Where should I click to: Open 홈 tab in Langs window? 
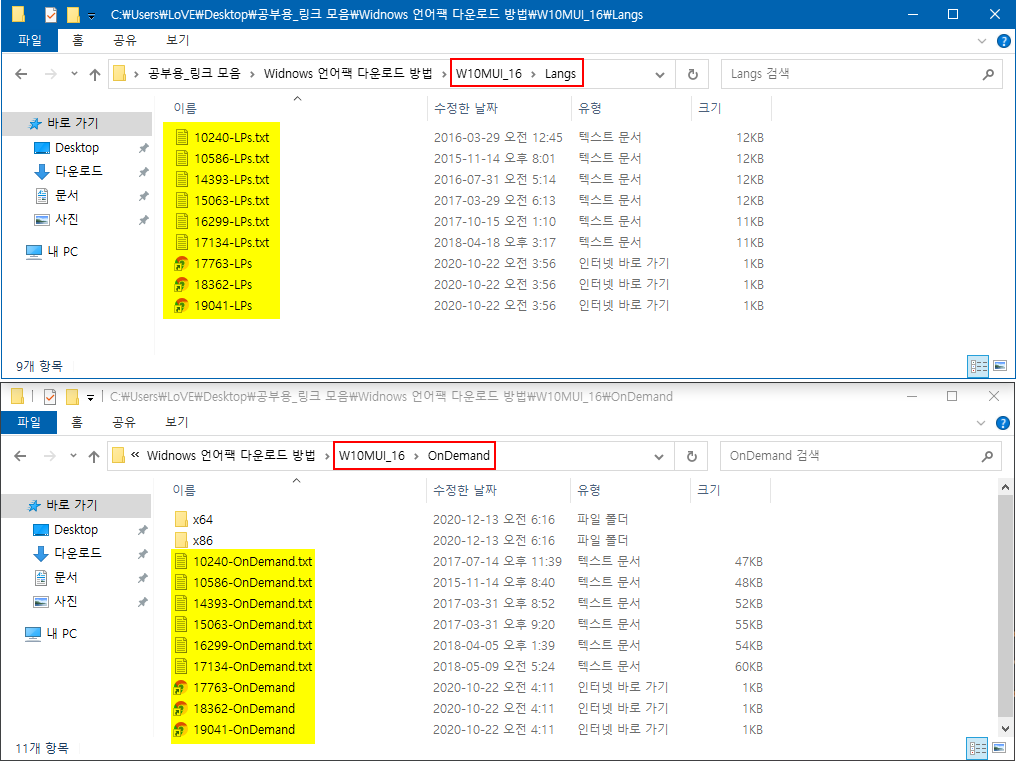tap(78, 40)
